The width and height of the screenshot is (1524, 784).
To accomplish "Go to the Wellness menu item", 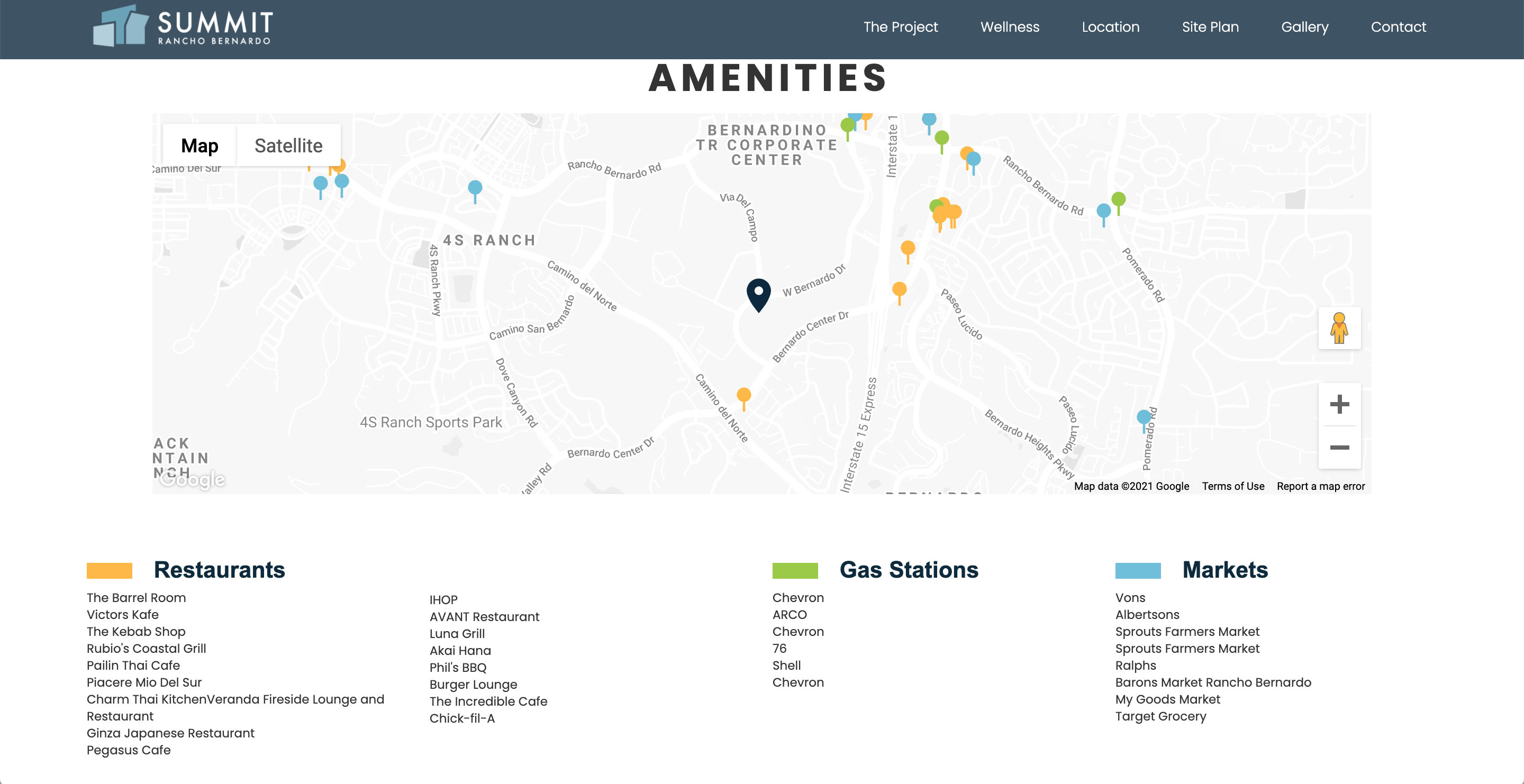I will click(1010, 27).
